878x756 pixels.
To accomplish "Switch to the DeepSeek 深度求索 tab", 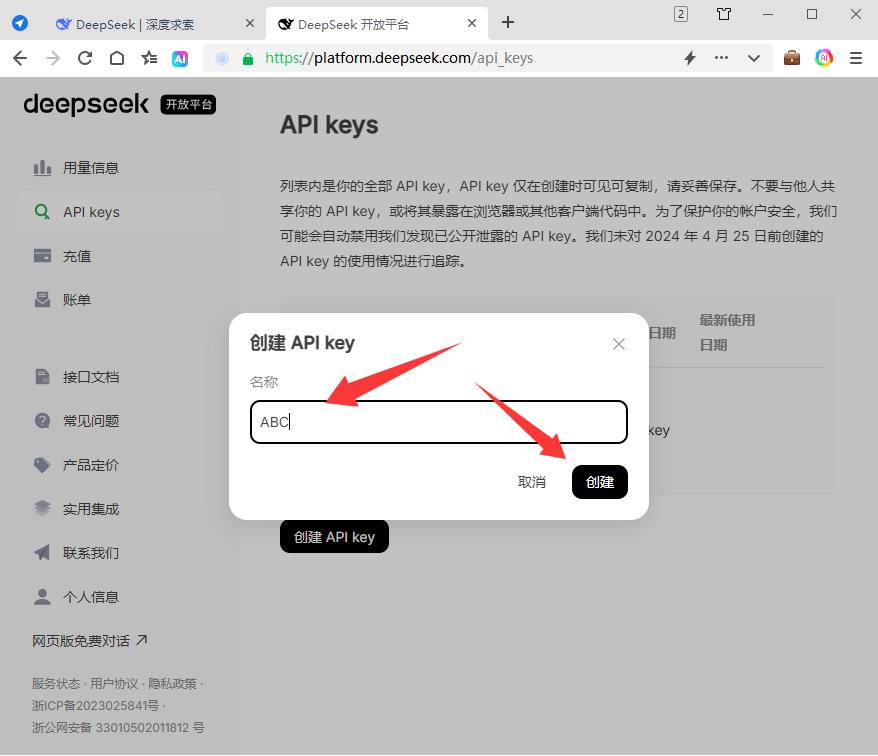I will (134, 24).
